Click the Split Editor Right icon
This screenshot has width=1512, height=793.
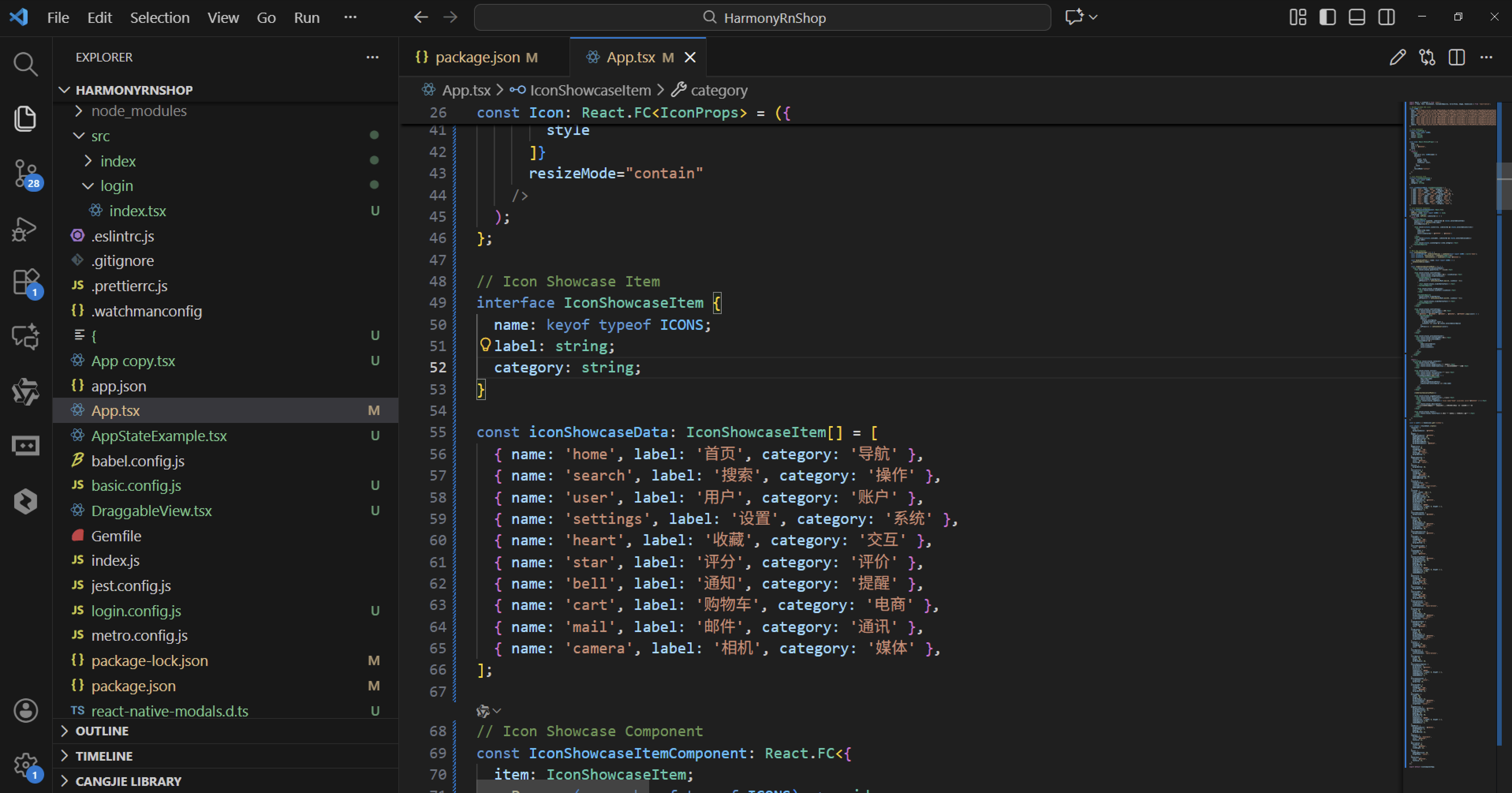[1456, 58]
